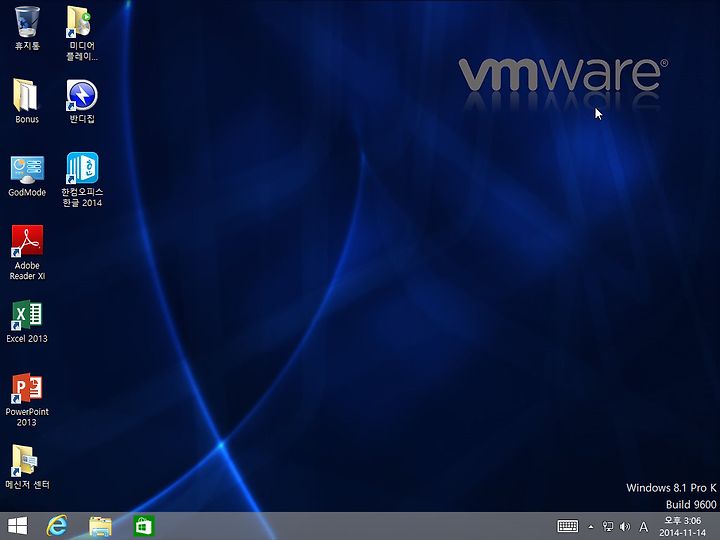Open File Explorer from the taskbar

pos(100,526)
